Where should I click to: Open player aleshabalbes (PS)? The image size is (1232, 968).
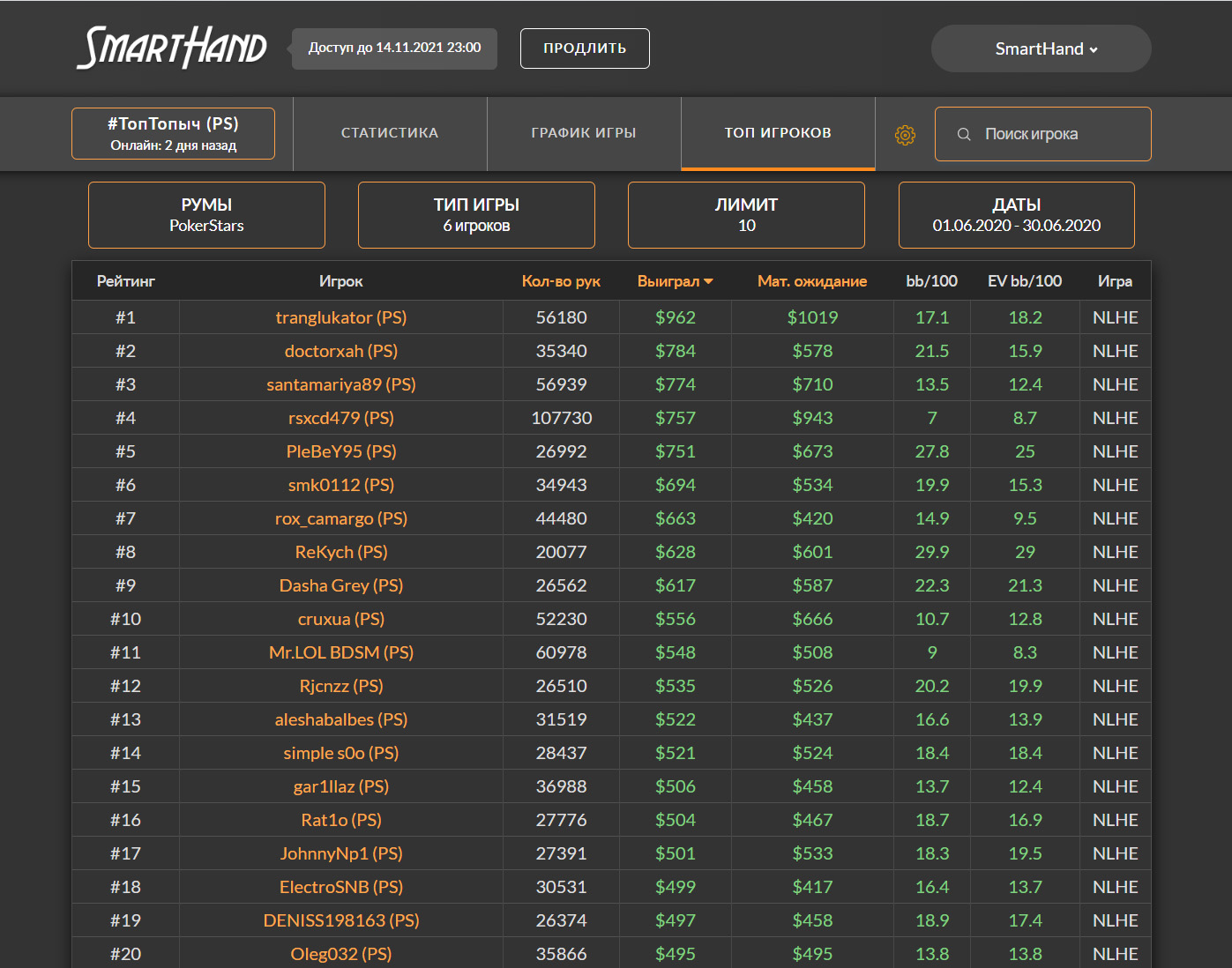pyautogui.click(x=341, y=719)
